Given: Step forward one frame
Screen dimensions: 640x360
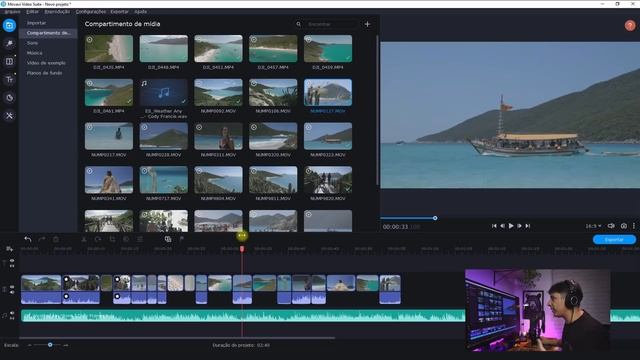Looking at the screenshot, I should [519, 226].
